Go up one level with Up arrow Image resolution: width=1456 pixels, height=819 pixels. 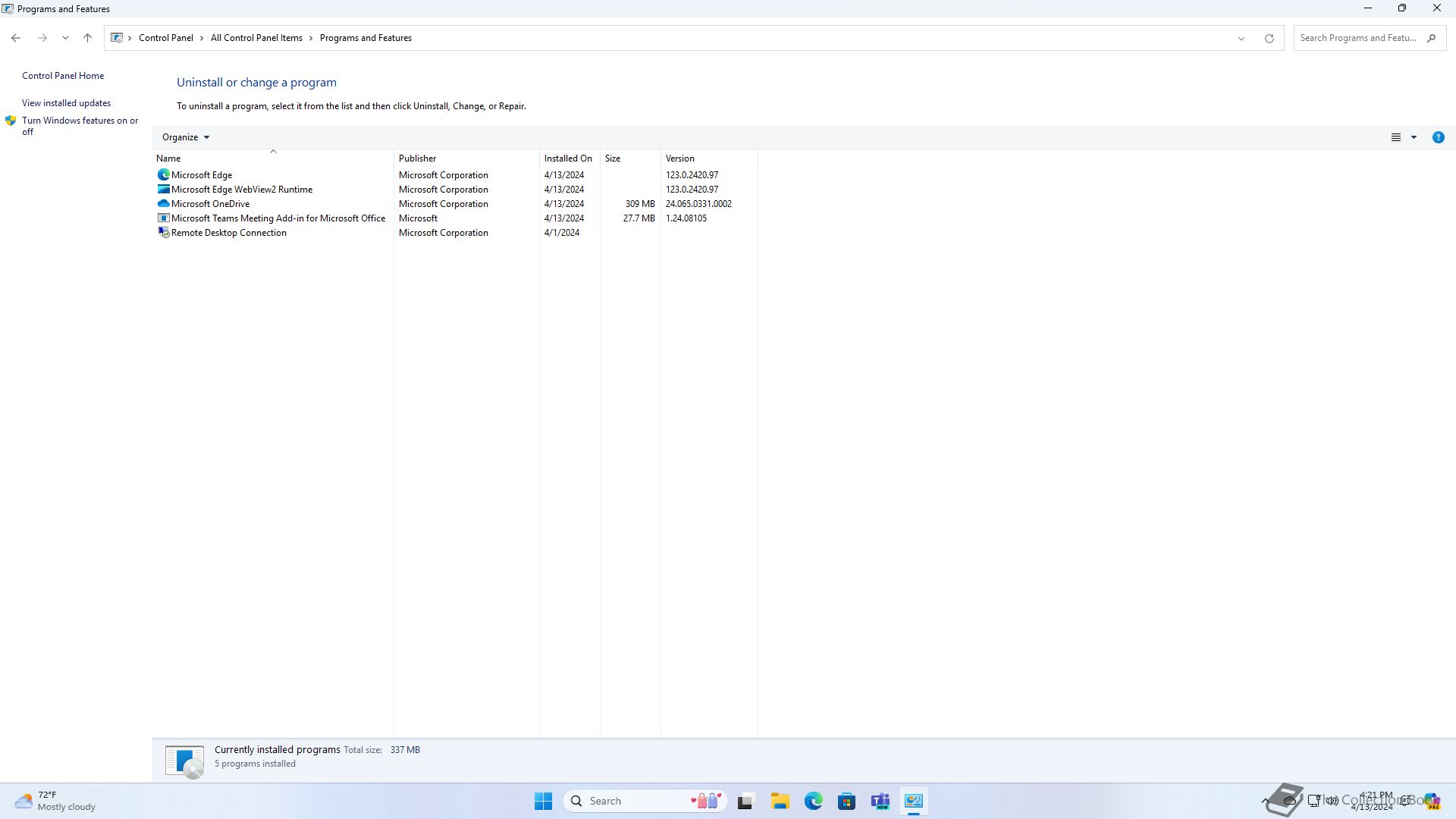[x=87, y=38]
